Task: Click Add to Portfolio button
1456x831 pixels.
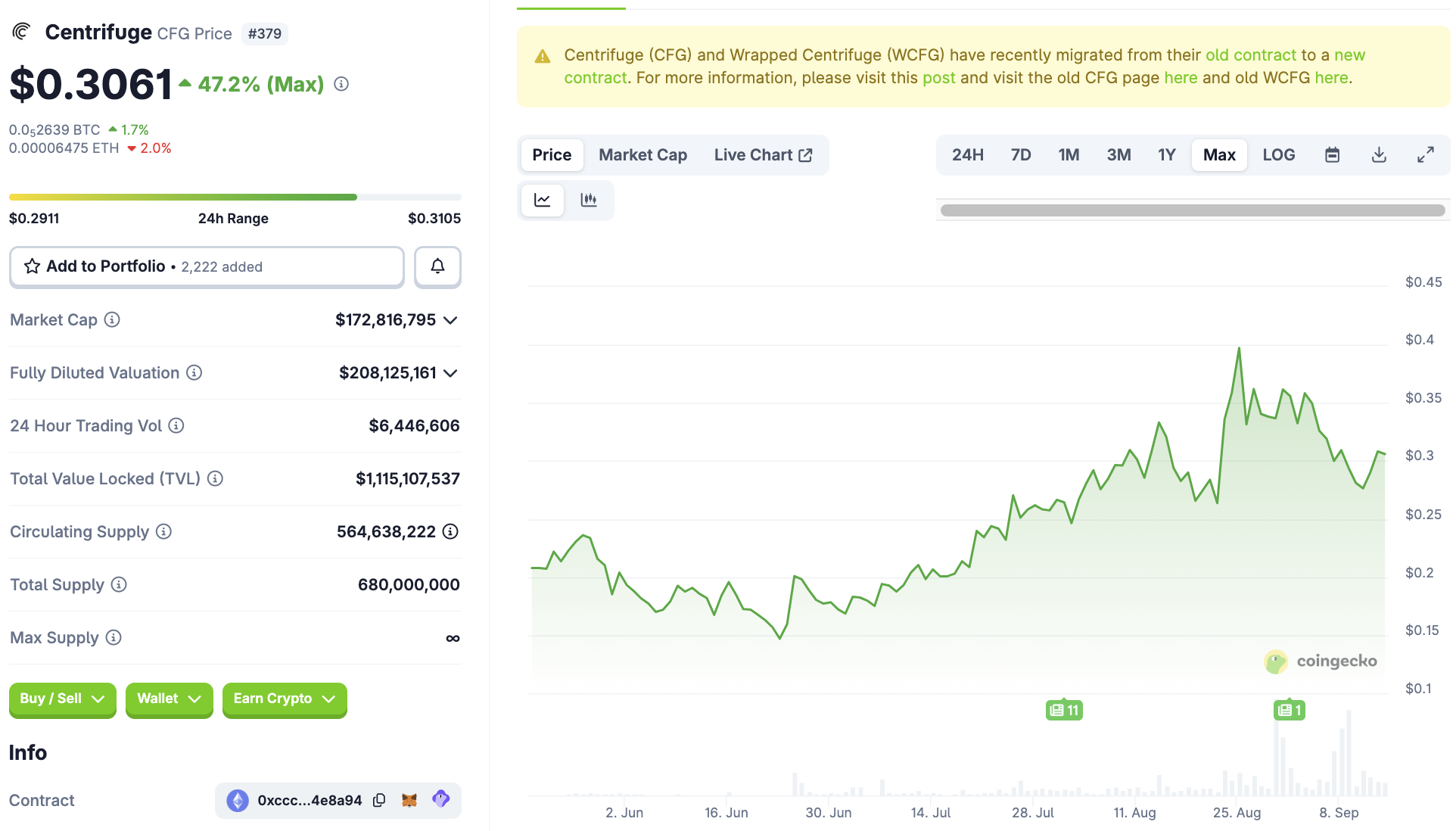Action: pyautogui.click(x=207, y=266)
